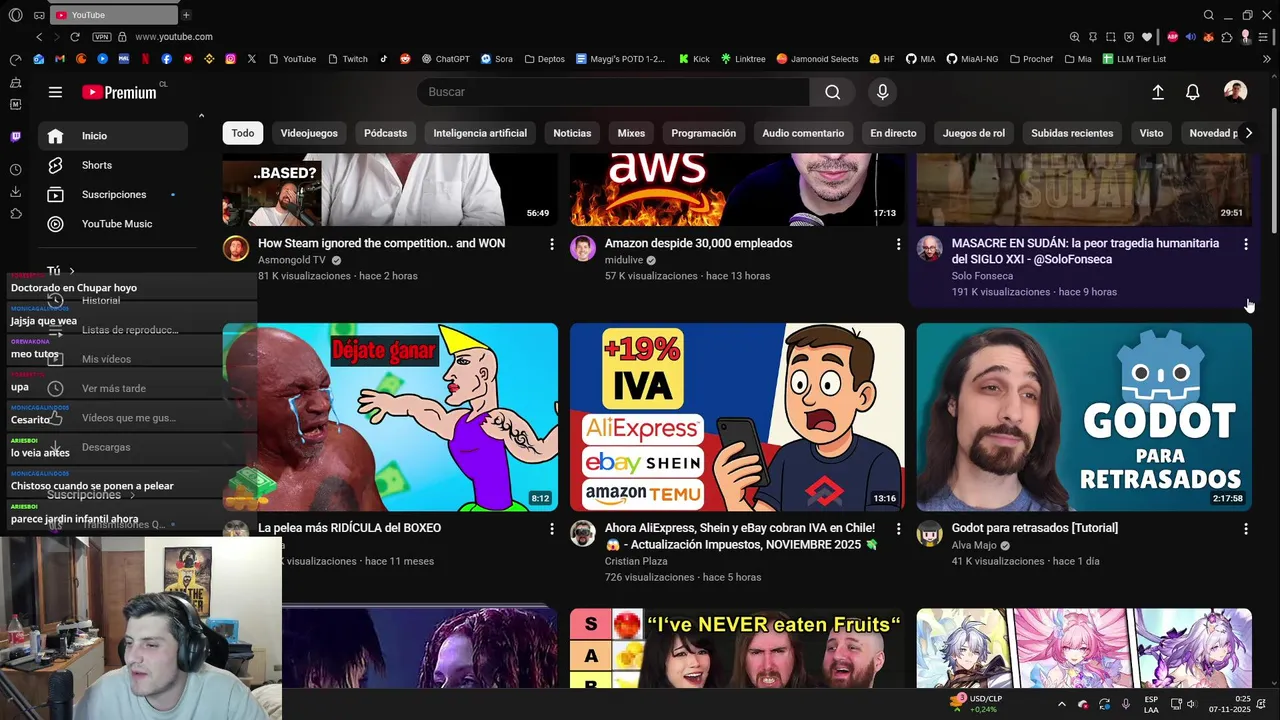Select the Pódcasts chip
This screenshot has width=1280, height=720.
pyautogui.click(x=385, y=133)
